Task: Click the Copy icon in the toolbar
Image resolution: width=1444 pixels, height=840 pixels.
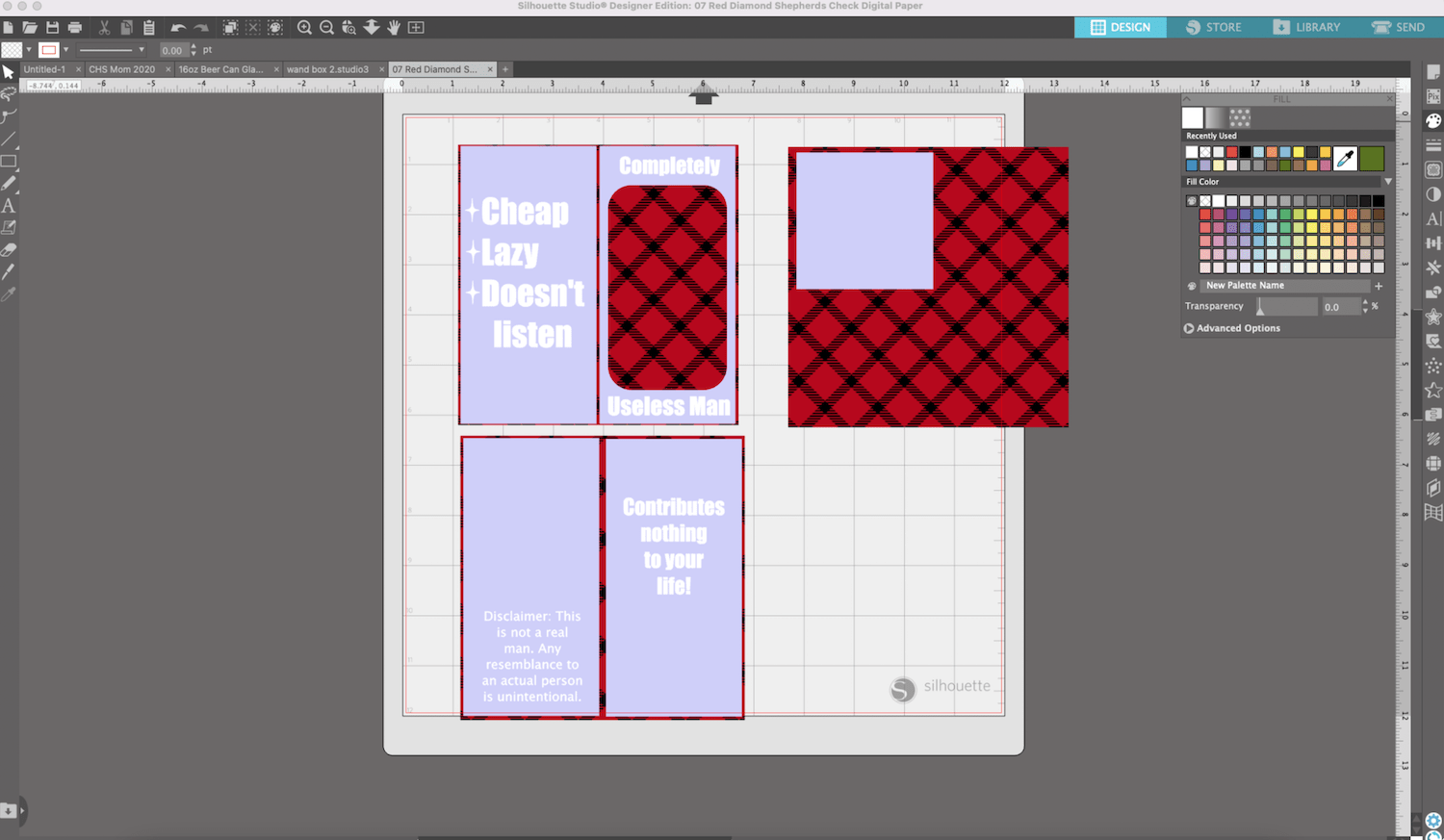Action: (126, 28)
